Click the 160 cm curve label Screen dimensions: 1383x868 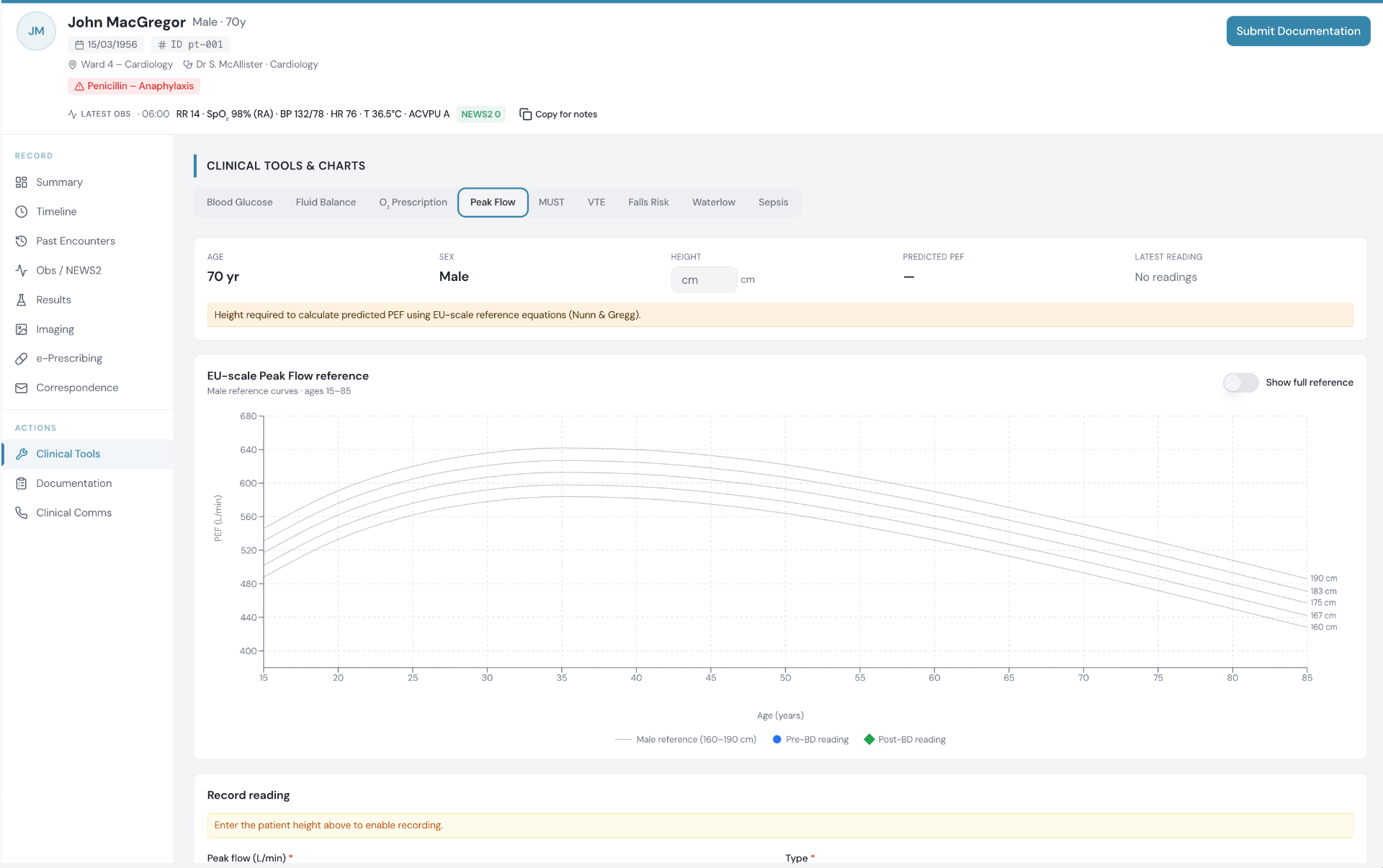click(1323, 627)
